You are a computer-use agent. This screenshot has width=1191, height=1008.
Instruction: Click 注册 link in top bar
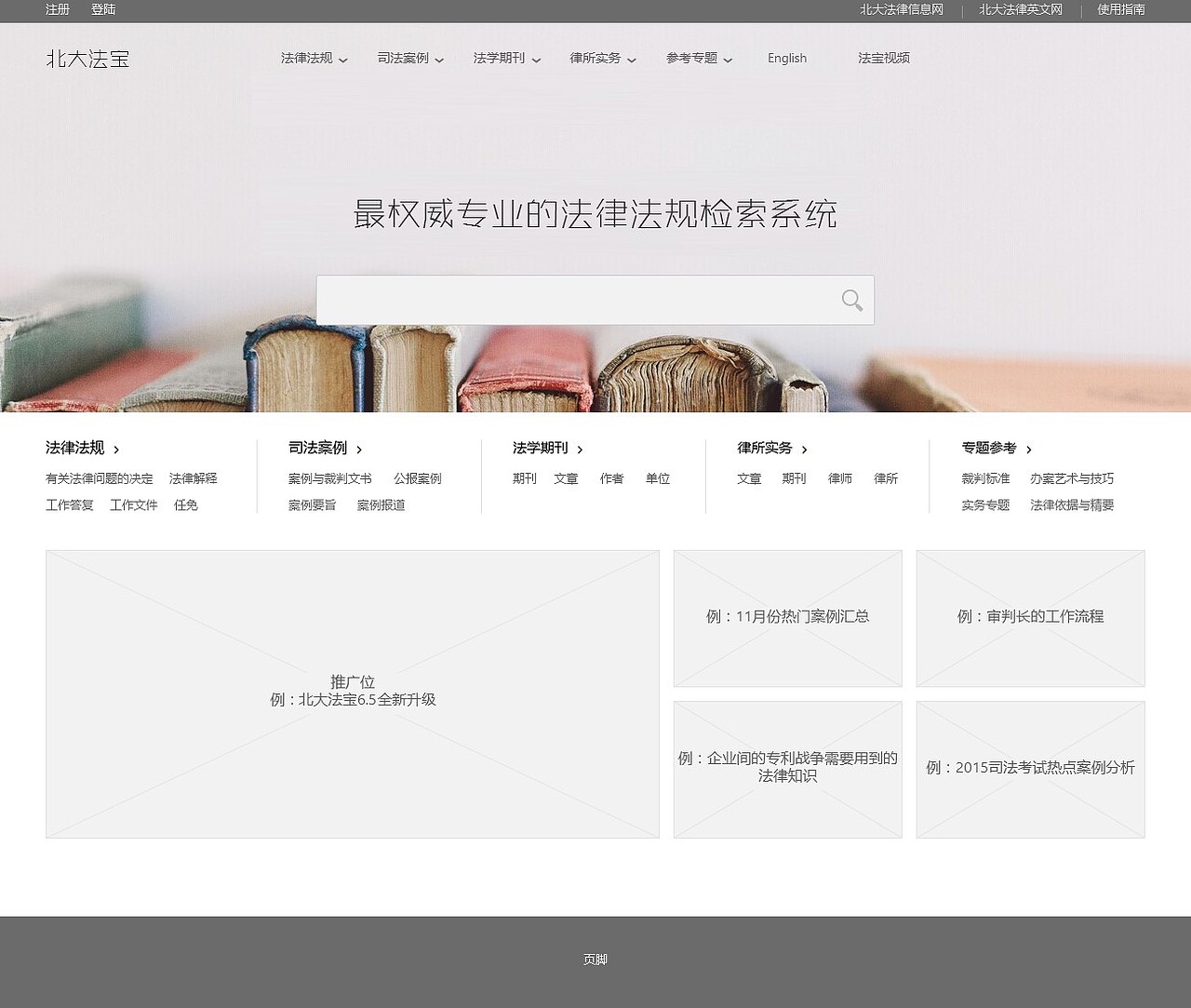58,9
